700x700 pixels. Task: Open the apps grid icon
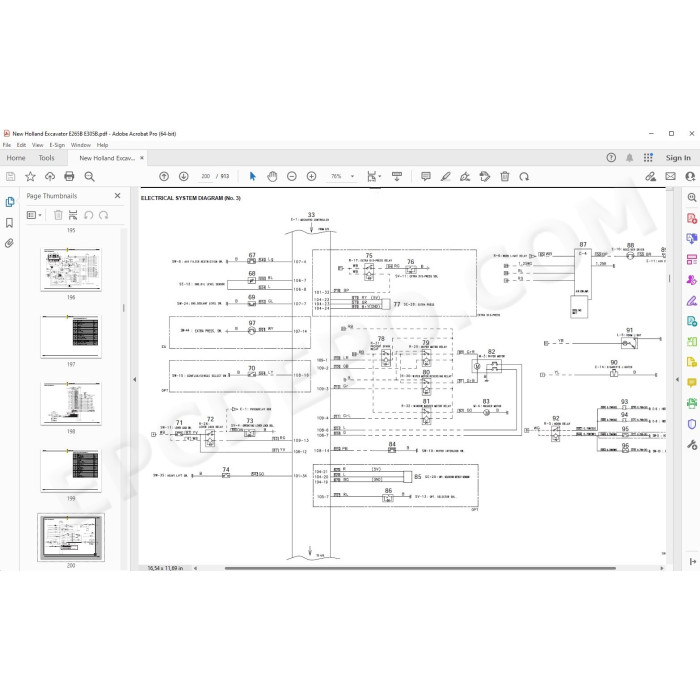tap(648, 158)
